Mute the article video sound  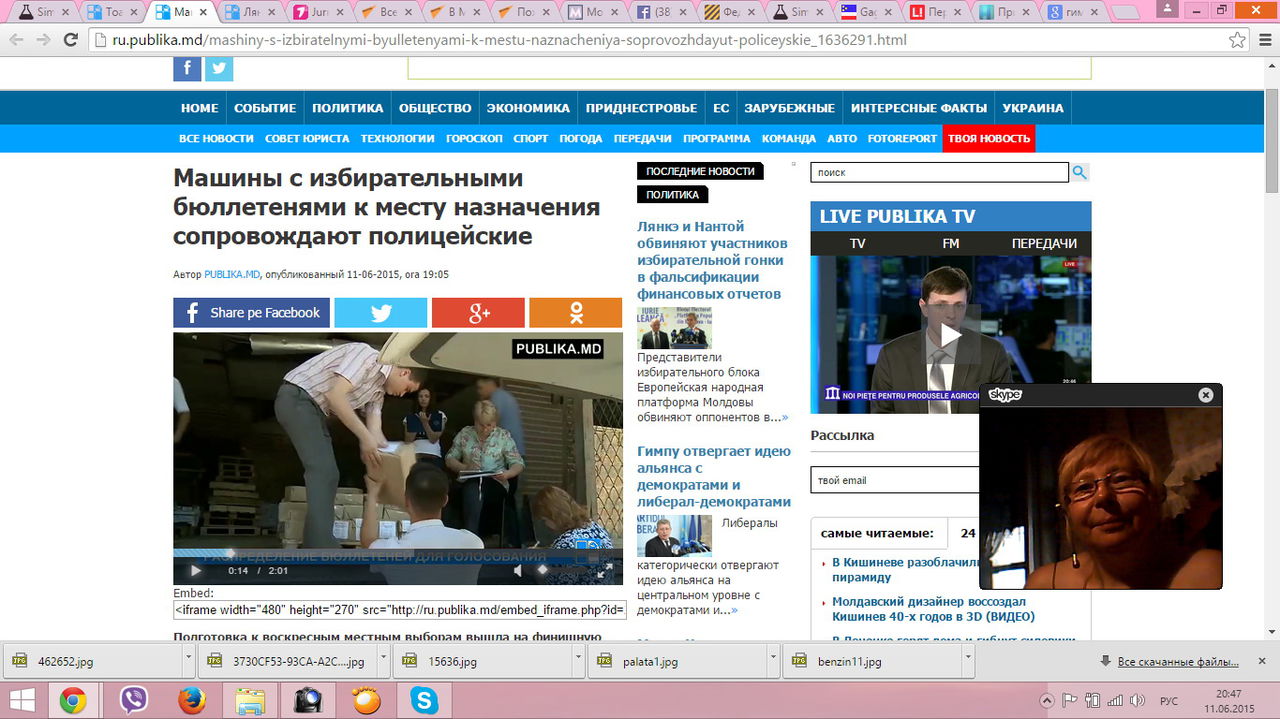(x=517, y=570)
